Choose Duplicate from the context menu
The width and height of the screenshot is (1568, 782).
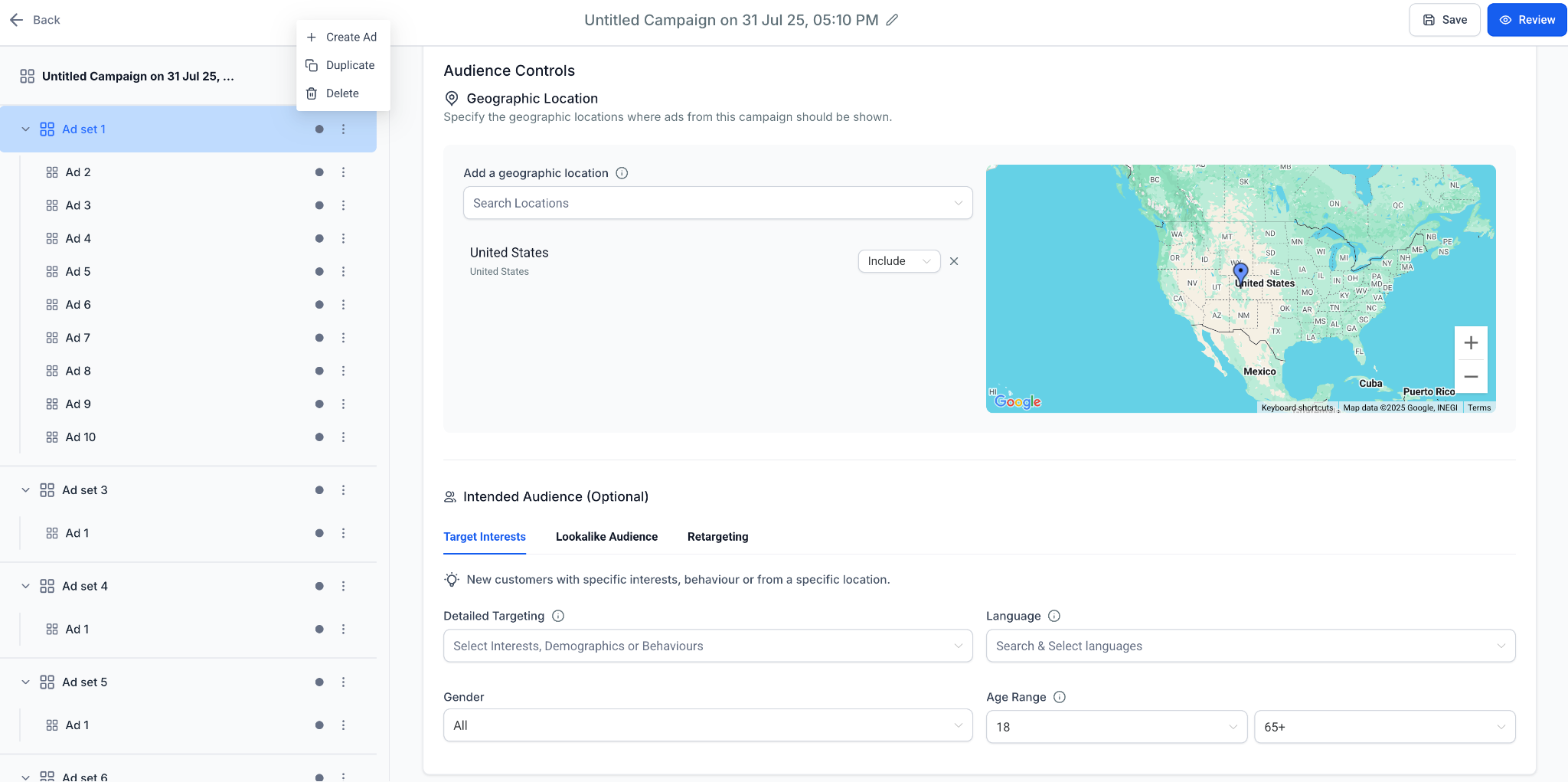(351, 65)
